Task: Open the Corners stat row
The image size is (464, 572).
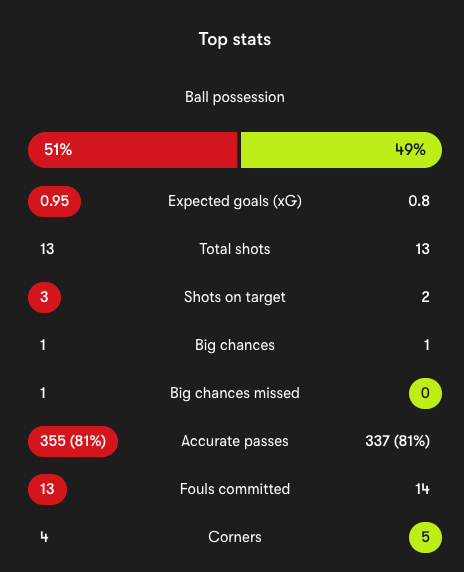Action: (235, 537)
